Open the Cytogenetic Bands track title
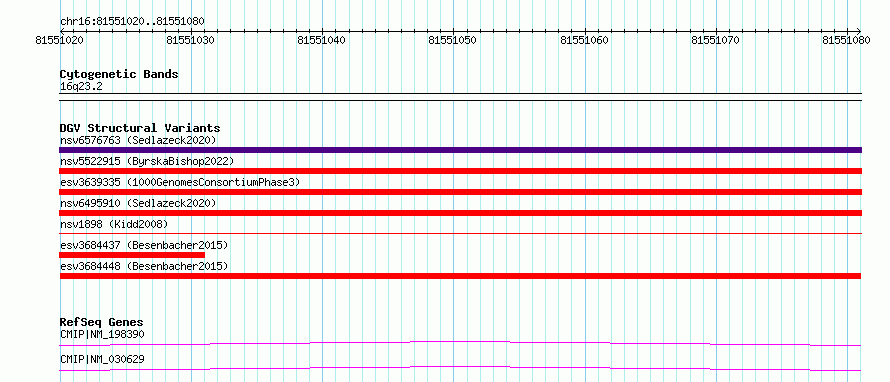This screenshot has width=890, height=382. (119, 74)
